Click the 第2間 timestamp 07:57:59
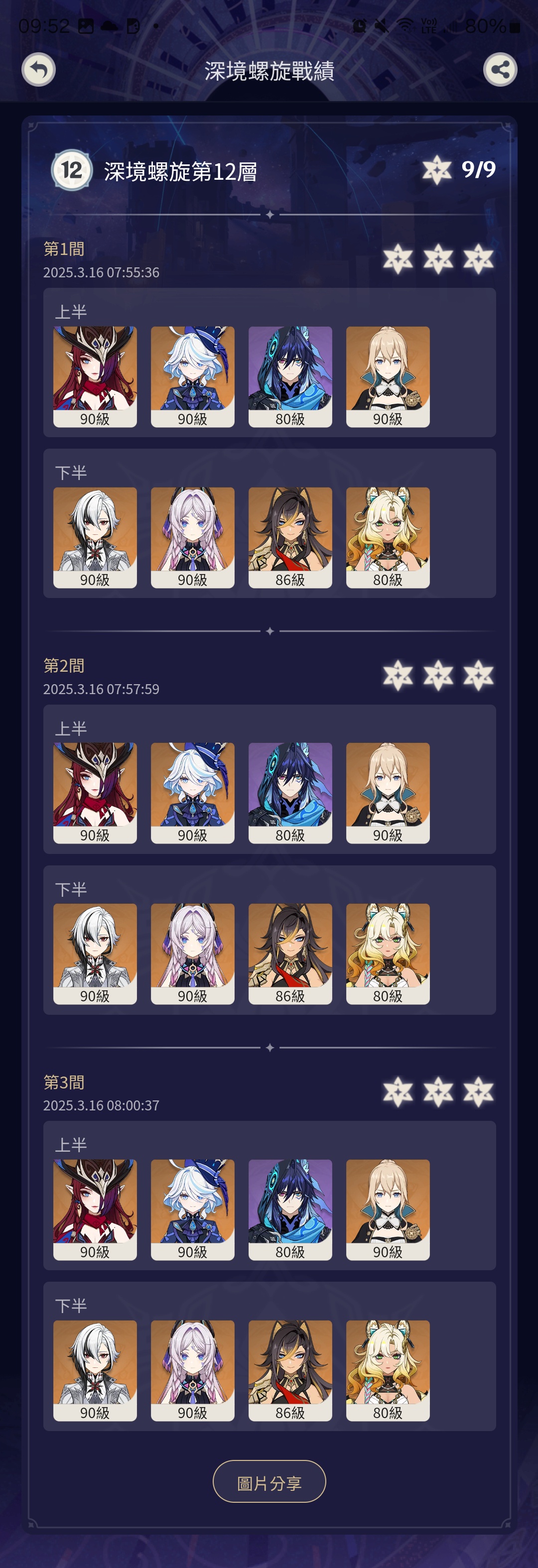538x1568 pixels. [x=101, y=689]
